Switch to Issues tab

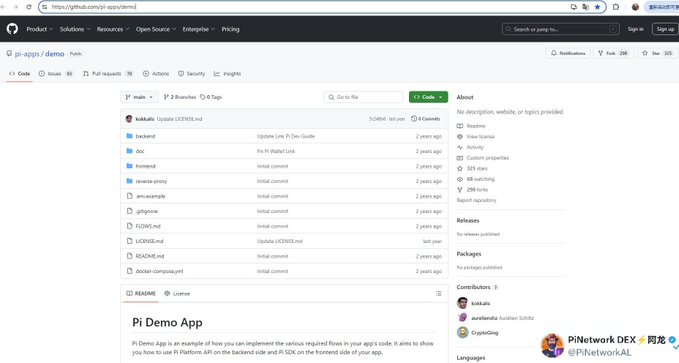pos(56,74)
